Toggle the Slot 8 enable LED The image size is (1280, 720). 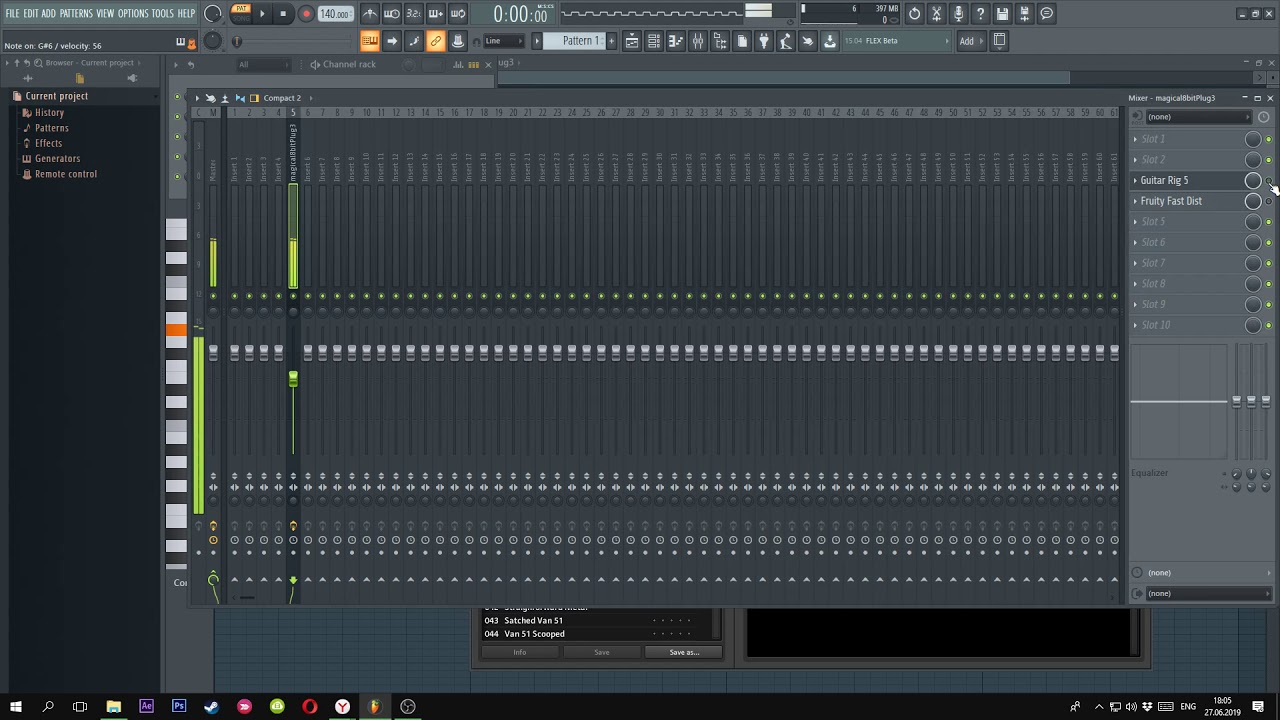1269,284
